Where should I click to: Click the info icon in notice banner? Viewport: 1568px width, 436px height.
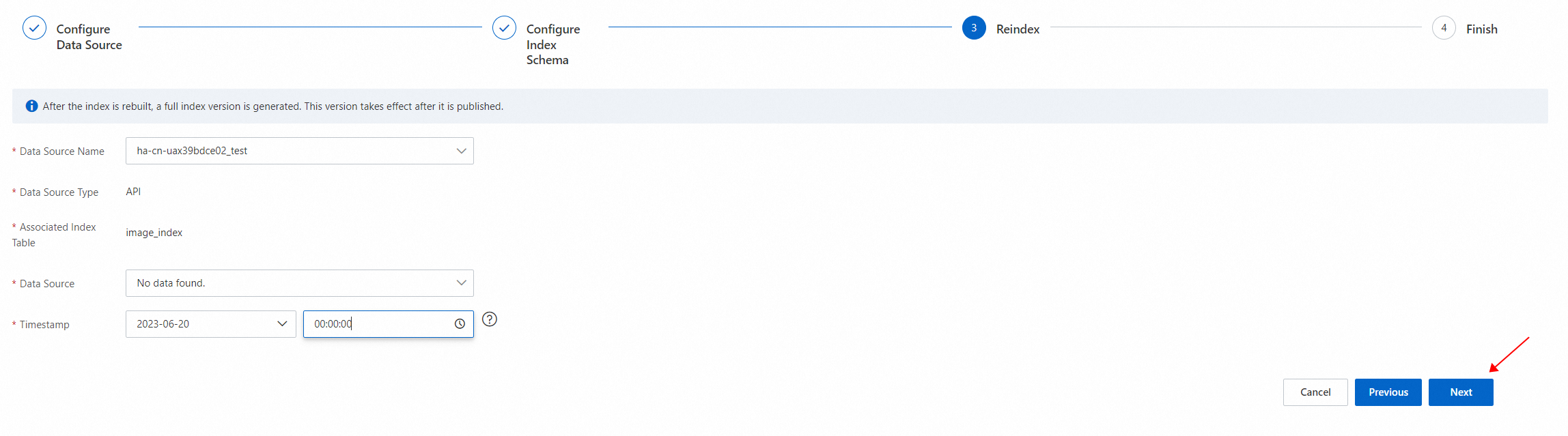click(x=31, y=106)
